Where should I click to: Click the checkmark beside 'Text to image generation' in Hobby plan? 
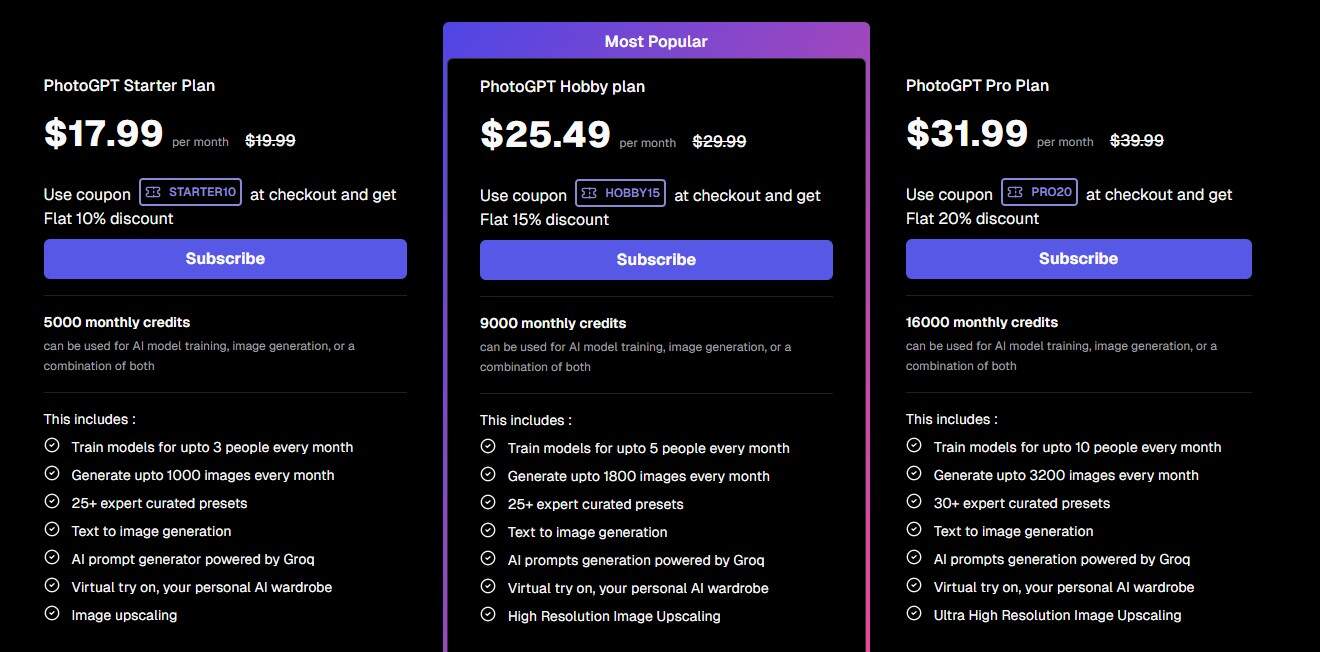[488, 532]
